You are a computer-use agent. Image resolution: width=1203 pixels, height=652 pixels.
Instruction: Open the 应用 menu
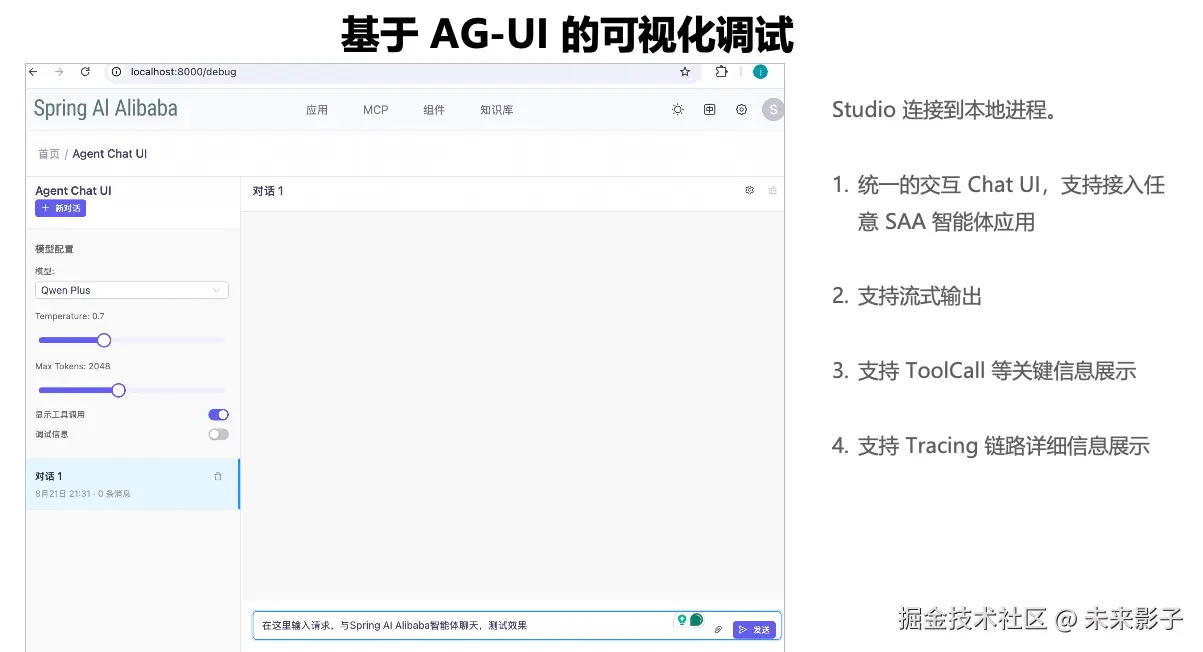click(x=317, y=110)
